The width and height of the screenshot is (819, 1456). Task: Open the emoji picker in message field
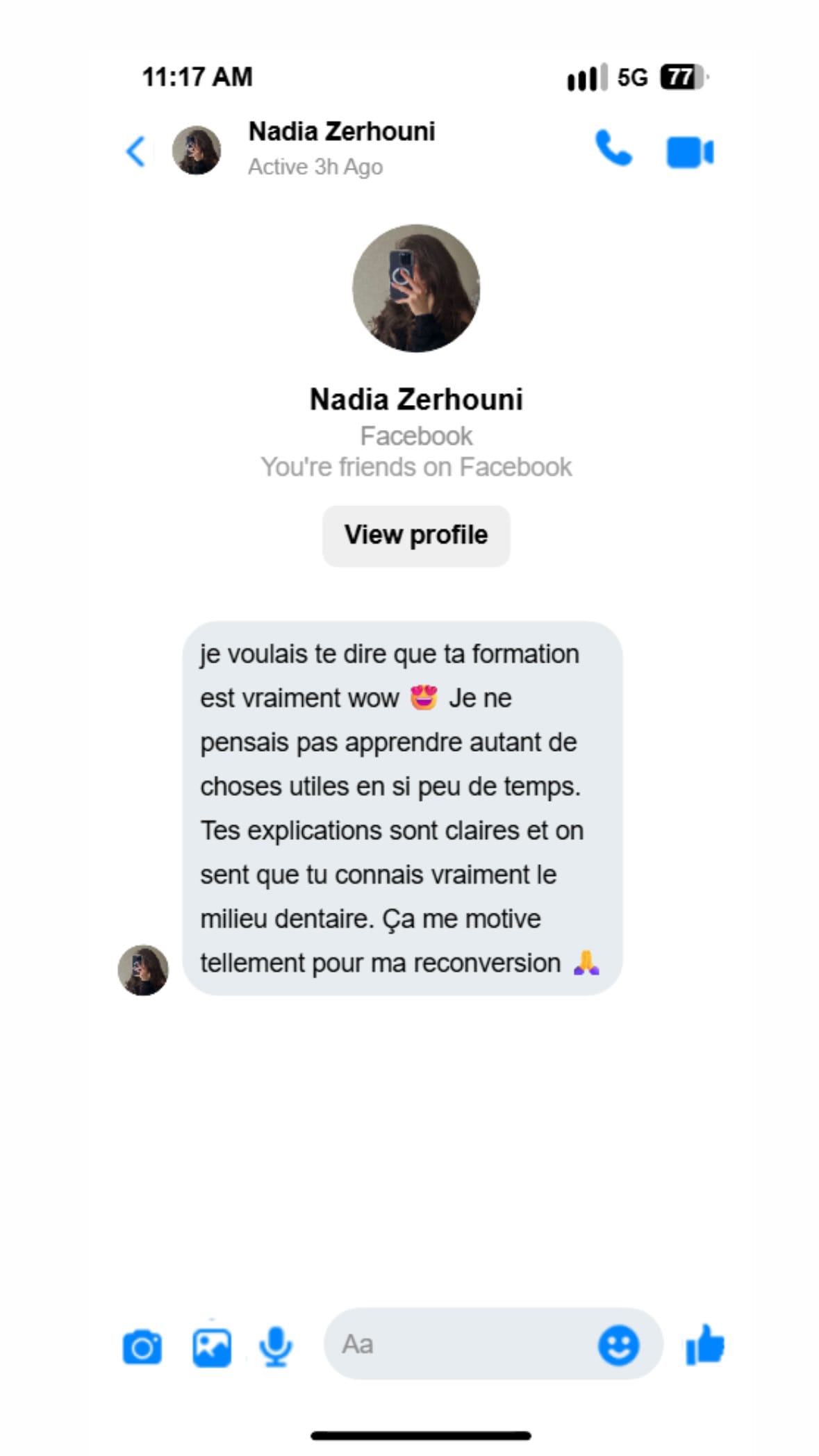618,1346
